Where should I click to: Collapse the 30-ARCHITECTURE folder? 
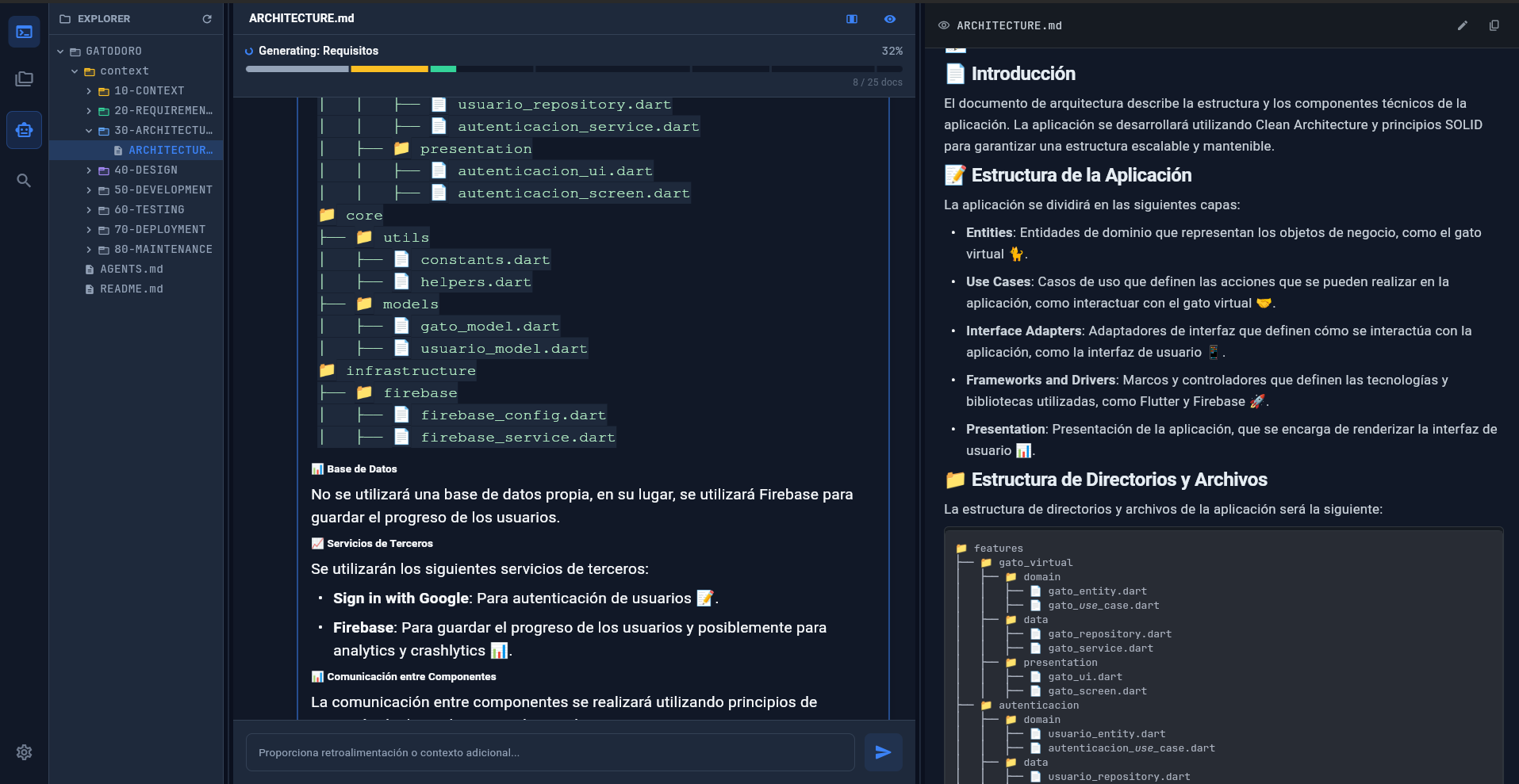[89, 131]
